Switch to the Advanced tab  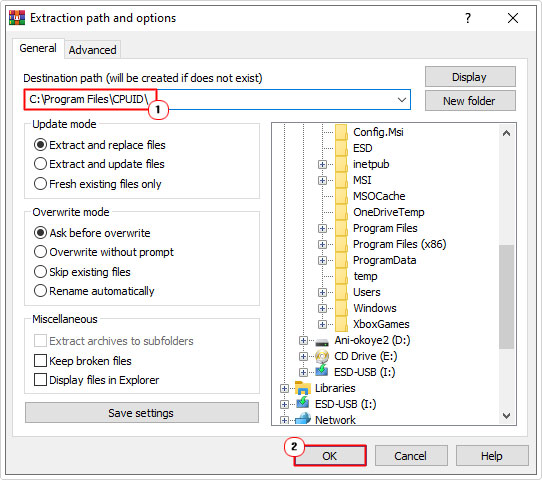pyautogui.click(x=92, y=50)
